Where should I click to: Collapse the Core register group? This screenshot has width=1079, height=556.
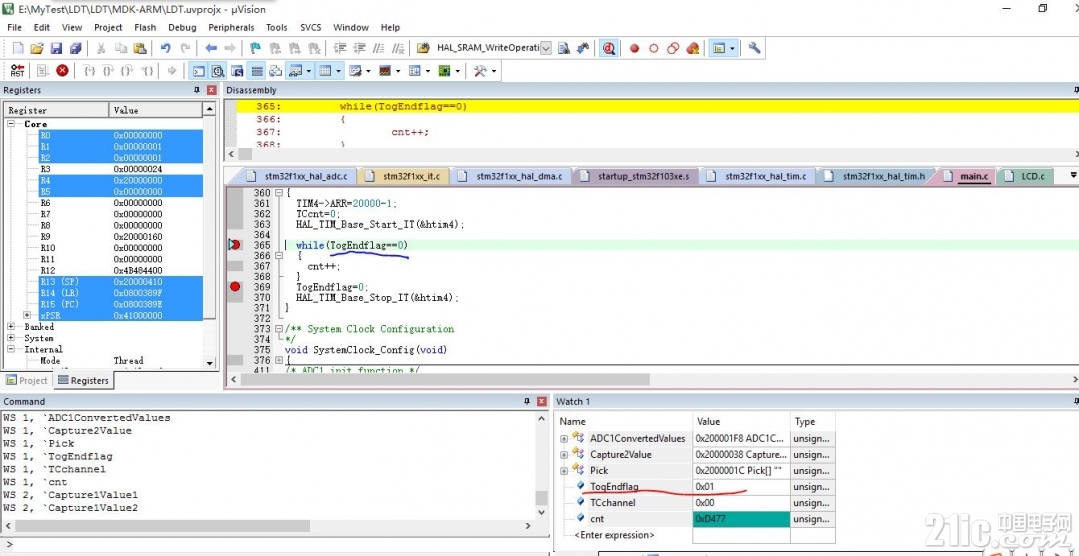tap(12, 124)
